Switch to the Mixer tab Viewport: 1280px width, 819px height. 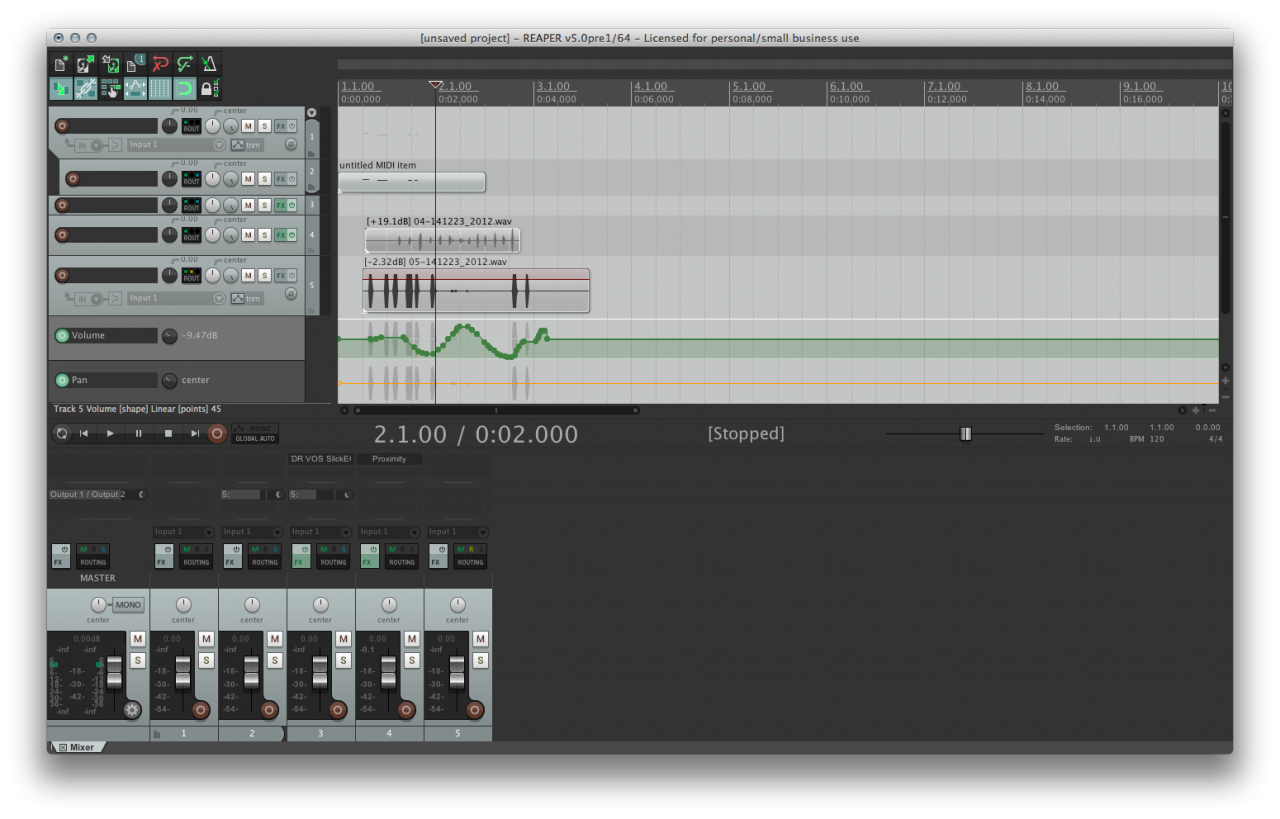pos(76,747)
